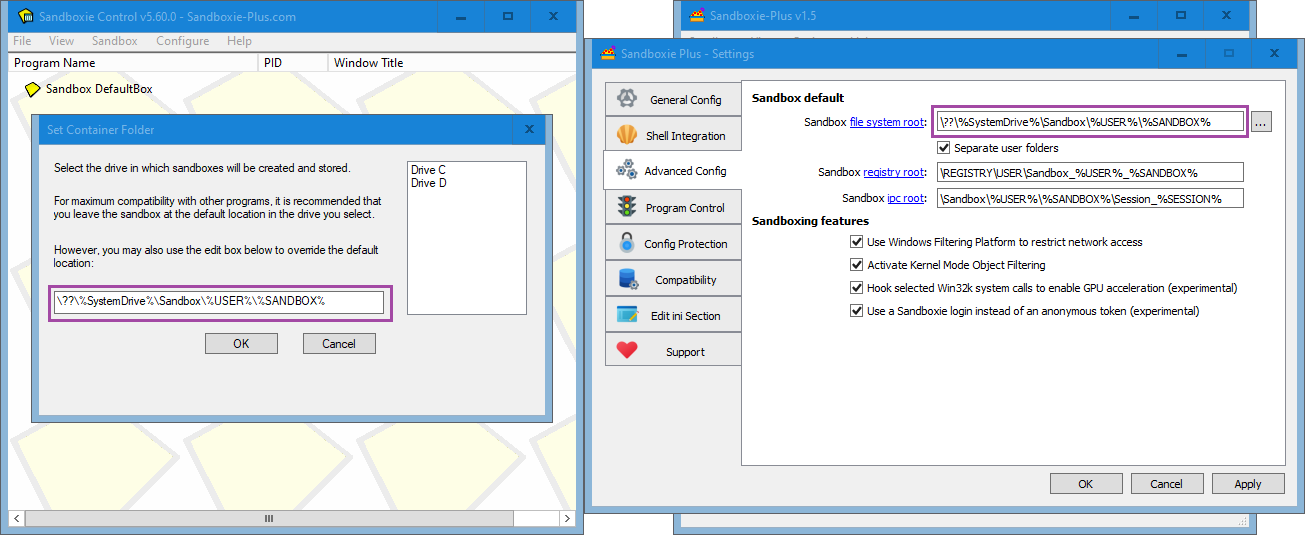Click the Config Protection padlock icon
Image resolution: width=1305 pixels, height=535 pixels.
(627, 243)
